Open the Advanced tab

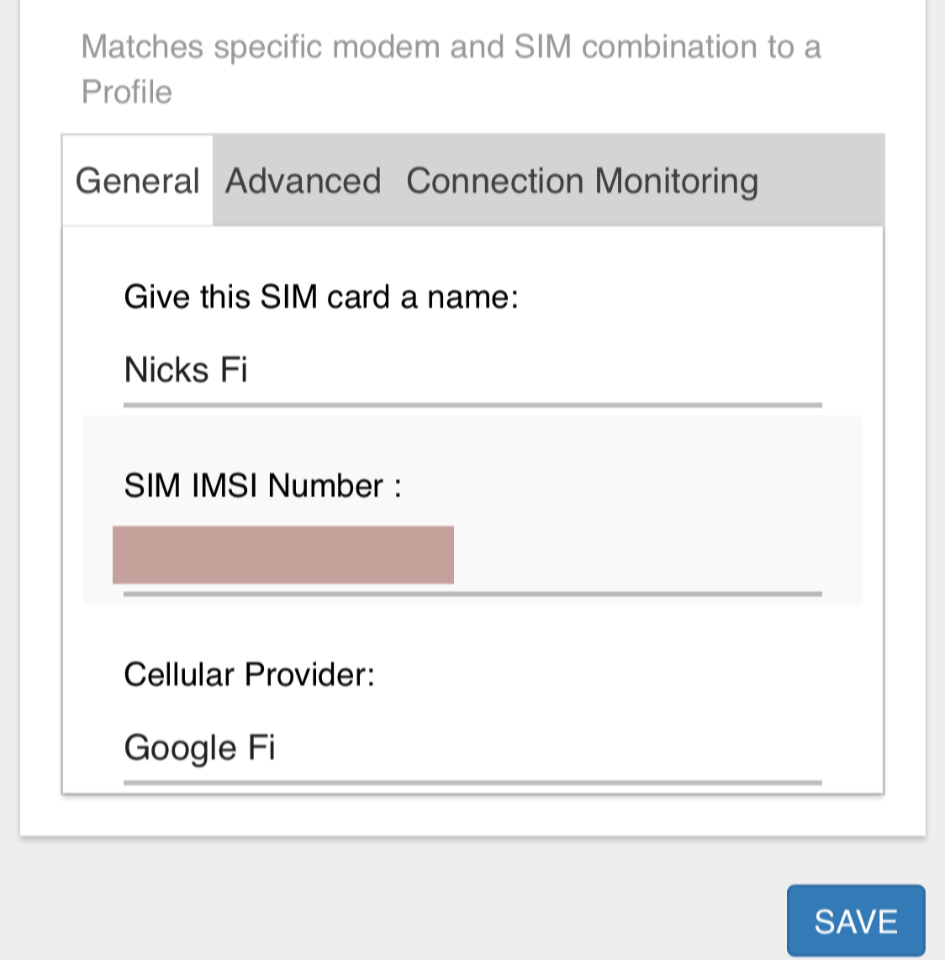pyautogui.click(x=303, y=181)
